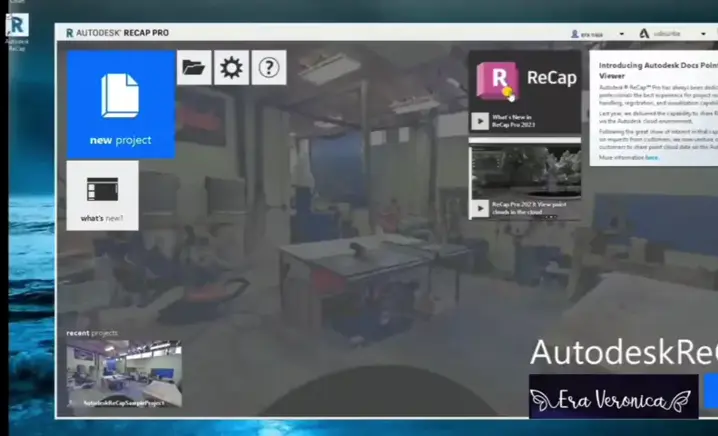This screenshot has height=436, width=718.
Task: Play the What's New in ReCap Pro video
Action: click(x=480, y=121)
